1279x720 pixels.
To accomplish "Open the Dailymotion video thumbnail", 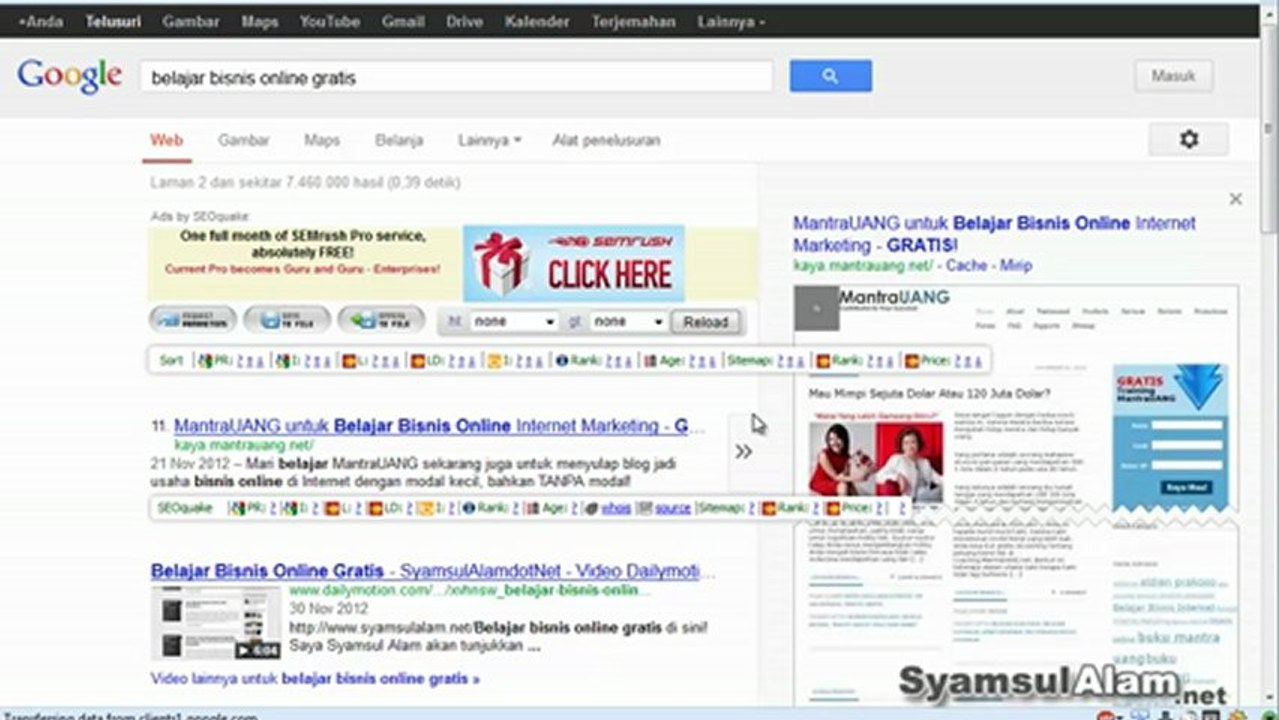I will (216, 623).
